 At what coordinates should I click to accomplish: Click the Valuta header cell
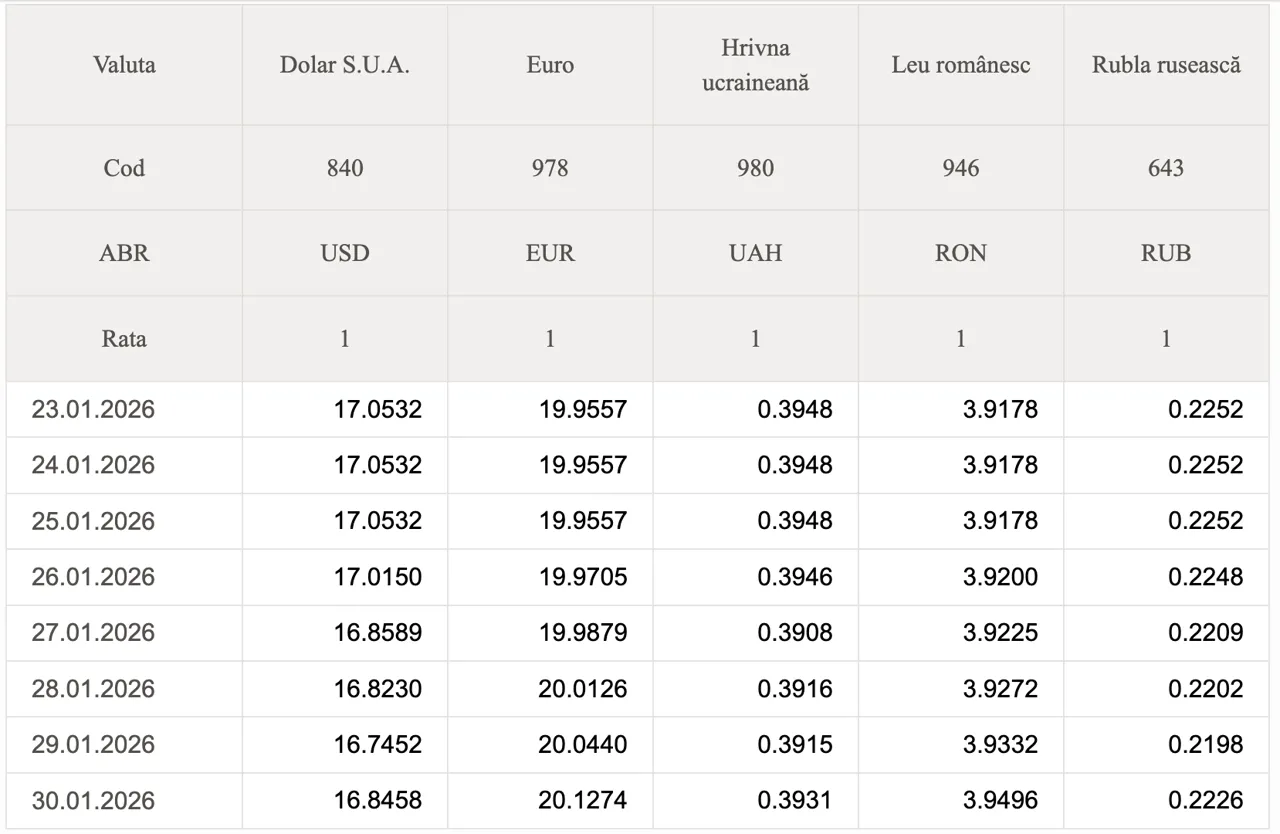click(124, 66)
